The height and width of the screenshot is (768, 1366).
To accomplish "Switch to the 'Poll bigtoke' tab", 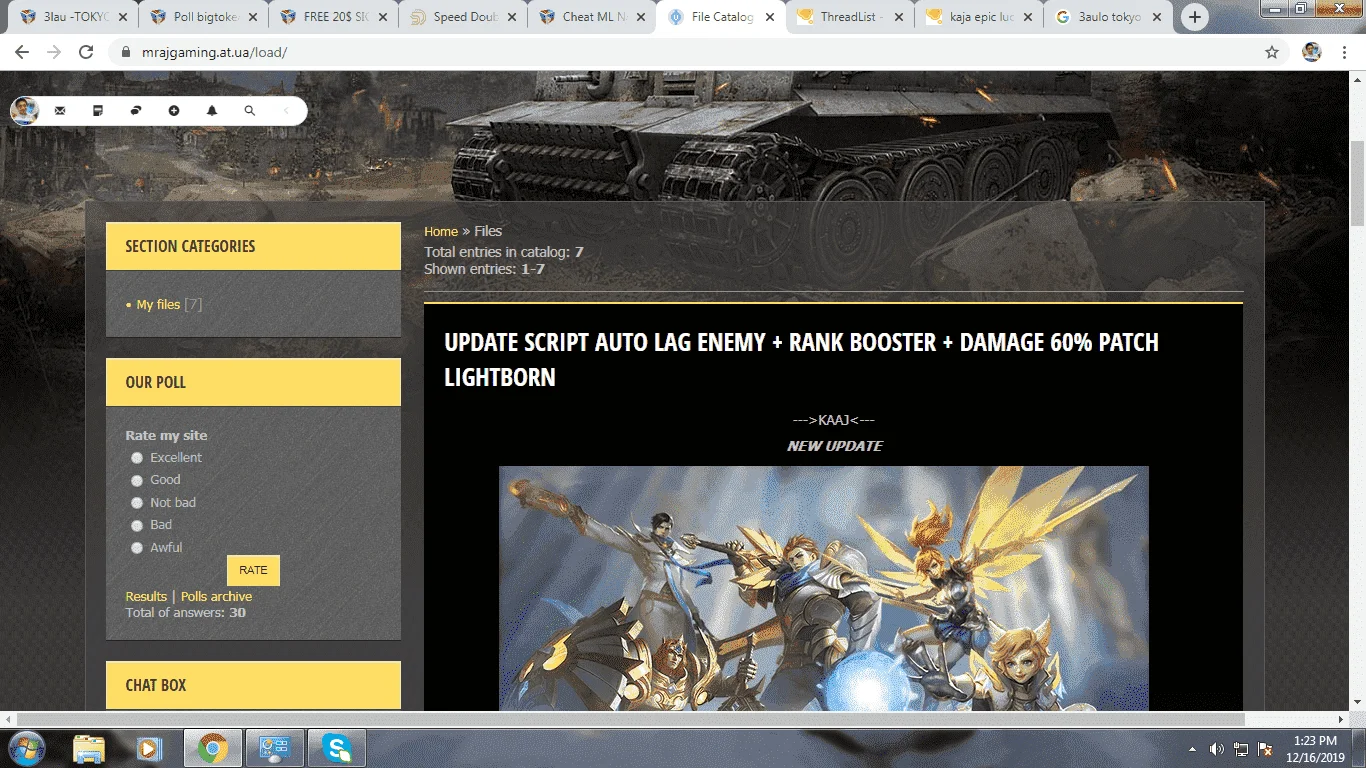I will [202, 17].
